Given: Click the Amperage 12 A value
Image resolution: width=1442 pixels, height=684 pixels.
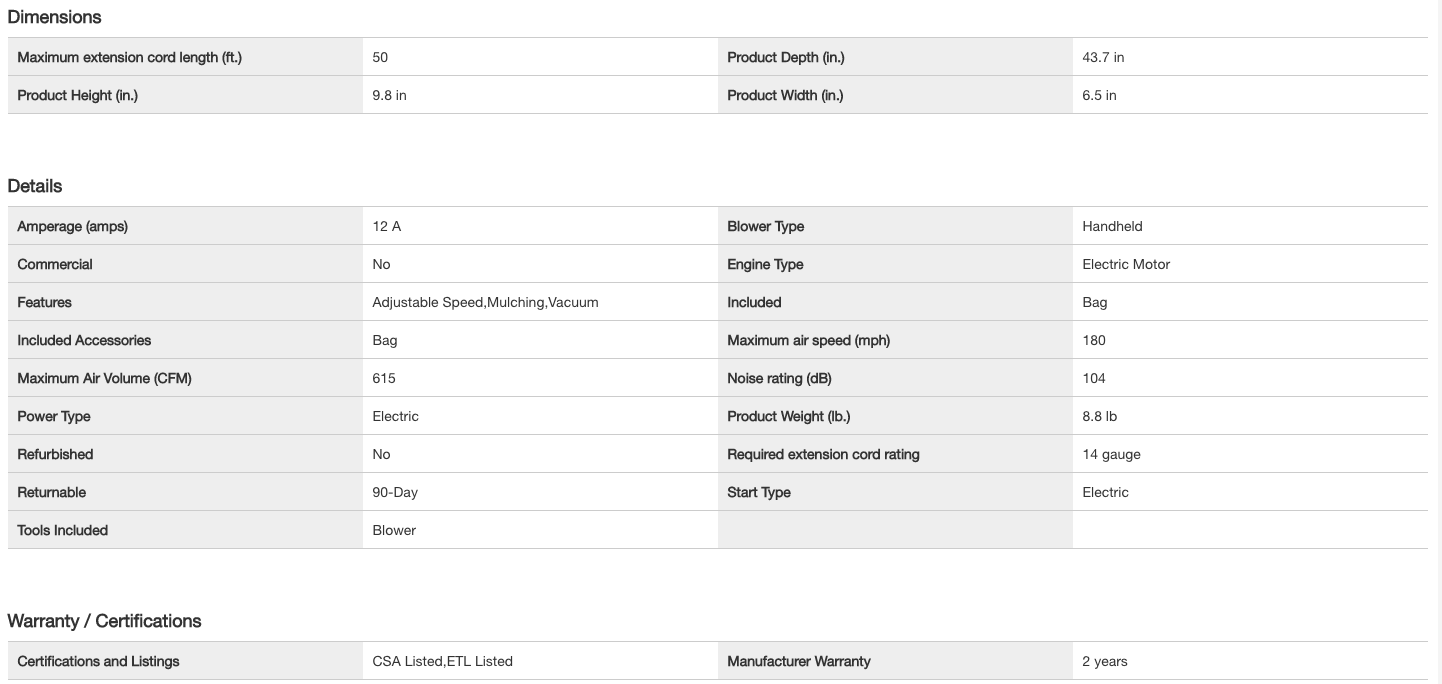Looking at the screenshot, I should pos(386,226).
